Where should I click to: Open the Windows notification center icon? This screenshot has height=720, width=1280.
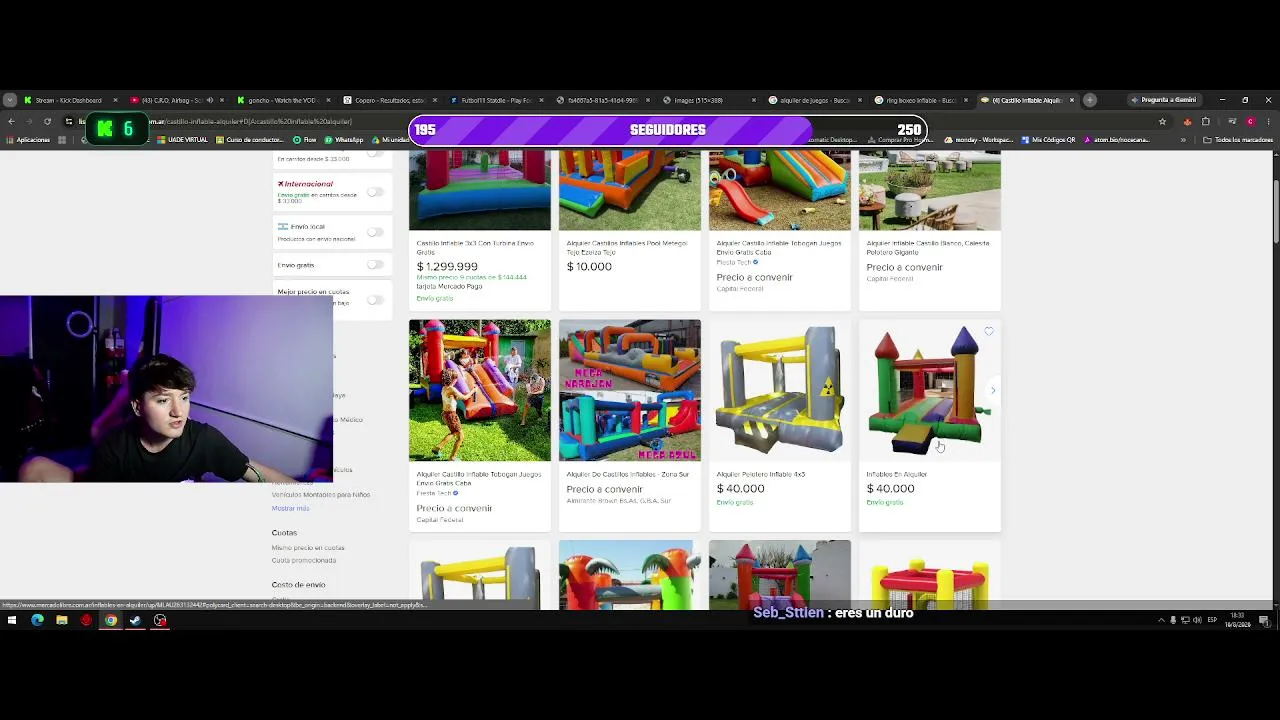tap(1265, 620)
